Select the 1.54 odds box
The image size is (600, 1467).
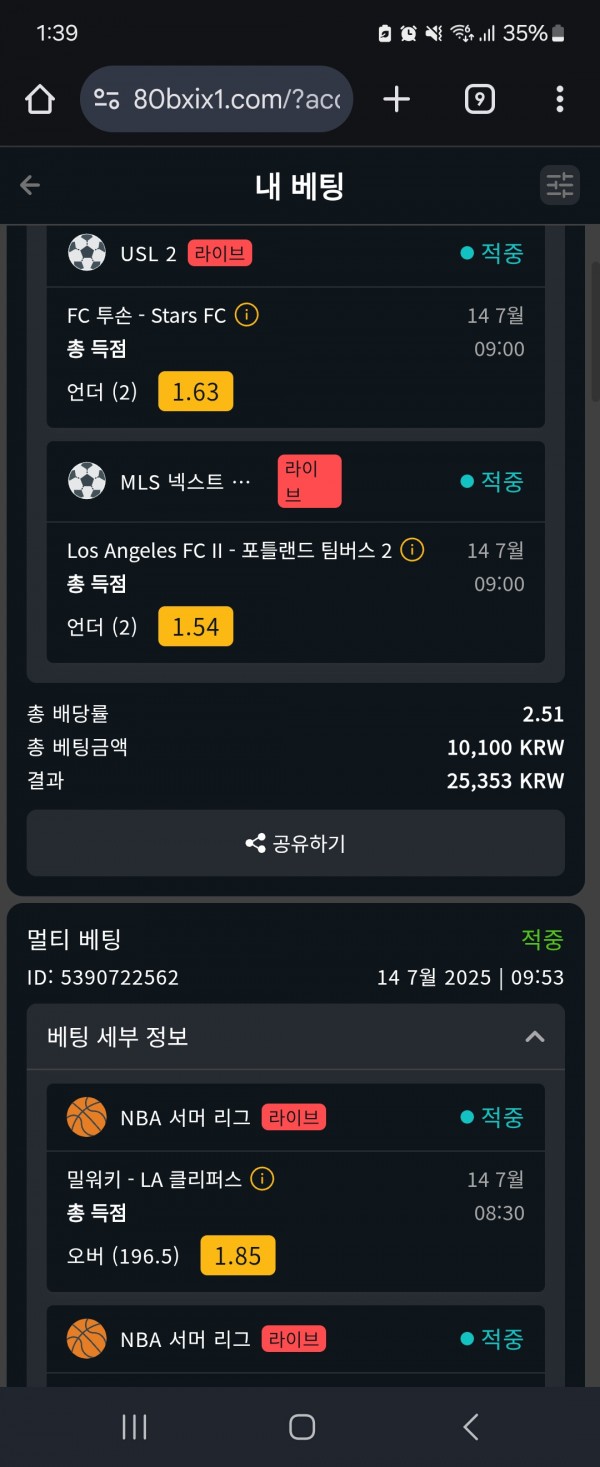tap(196, 627)
